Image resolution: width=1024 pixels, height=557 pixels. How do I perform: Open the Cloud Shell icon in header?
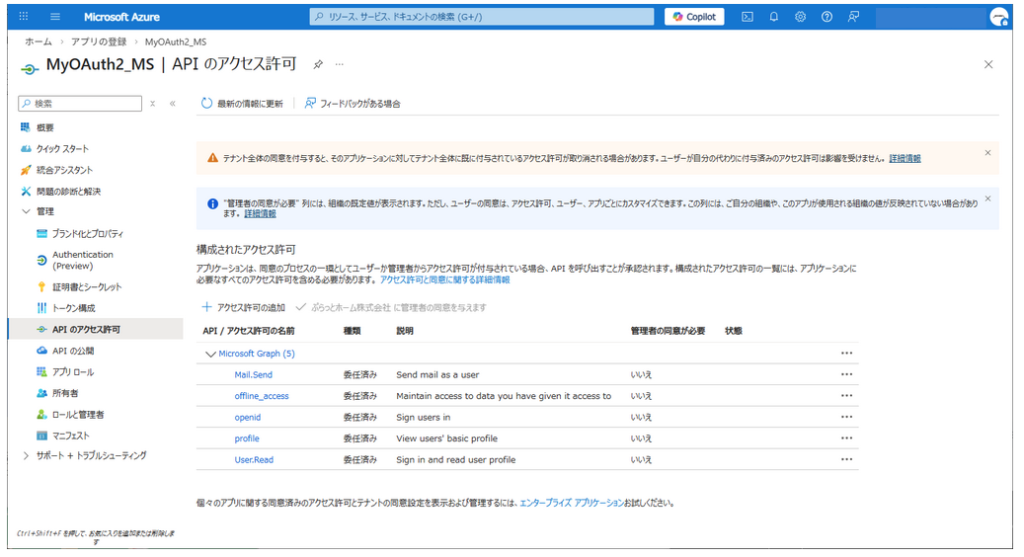[x=747, y=17]
